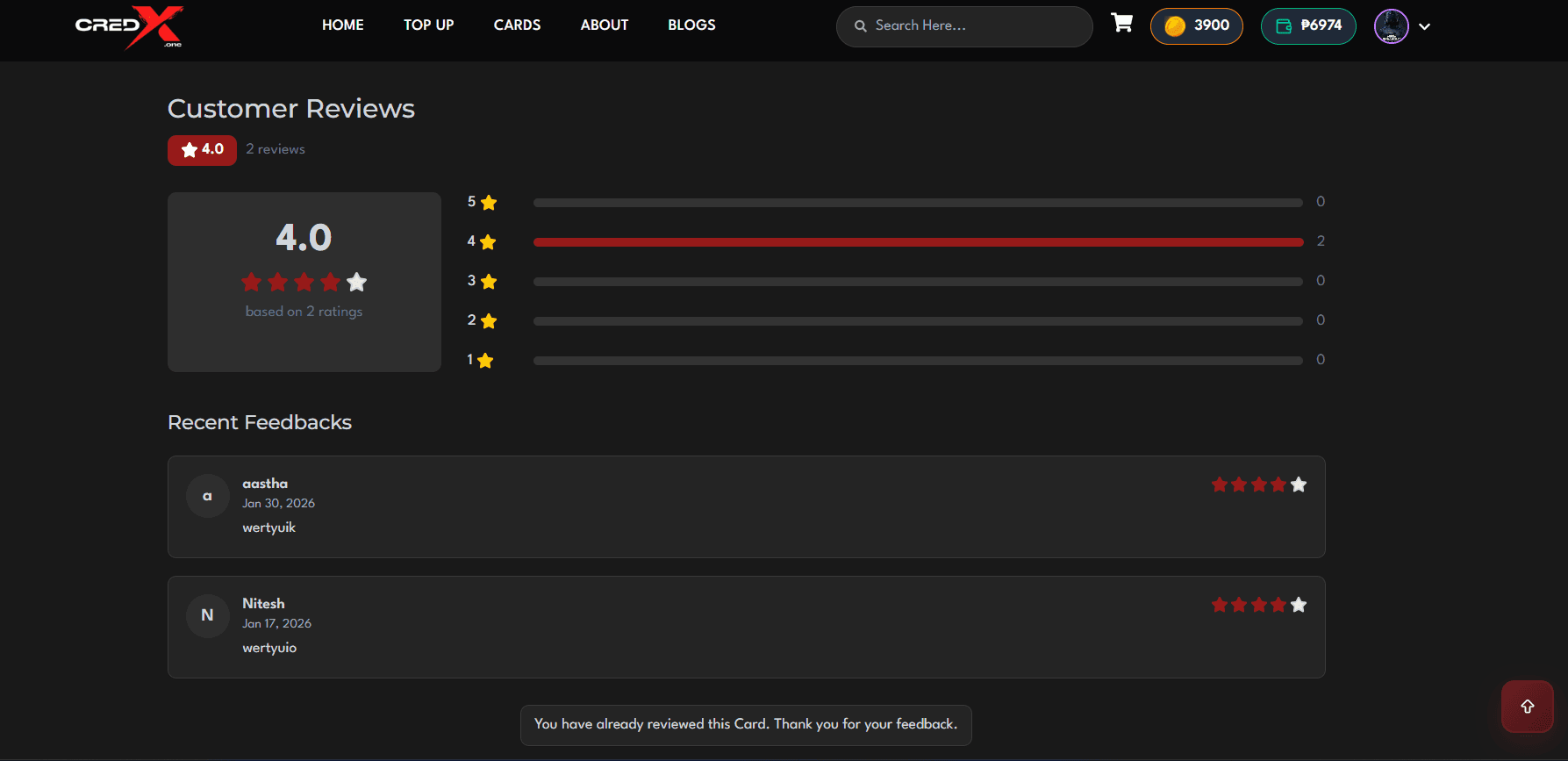The width and height of the screenshot is (1568, 761).
Task: Click the star in 4.0 rating badge
Action: (189, 150)
